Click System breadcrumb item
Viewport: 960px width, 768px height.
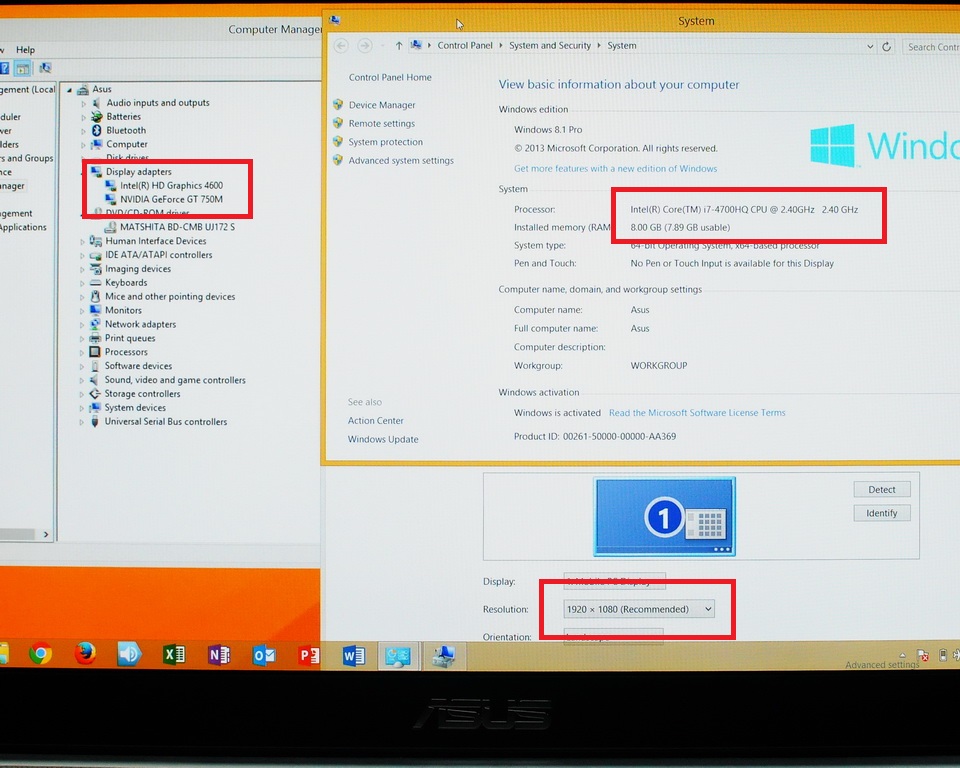coord(621,45)
